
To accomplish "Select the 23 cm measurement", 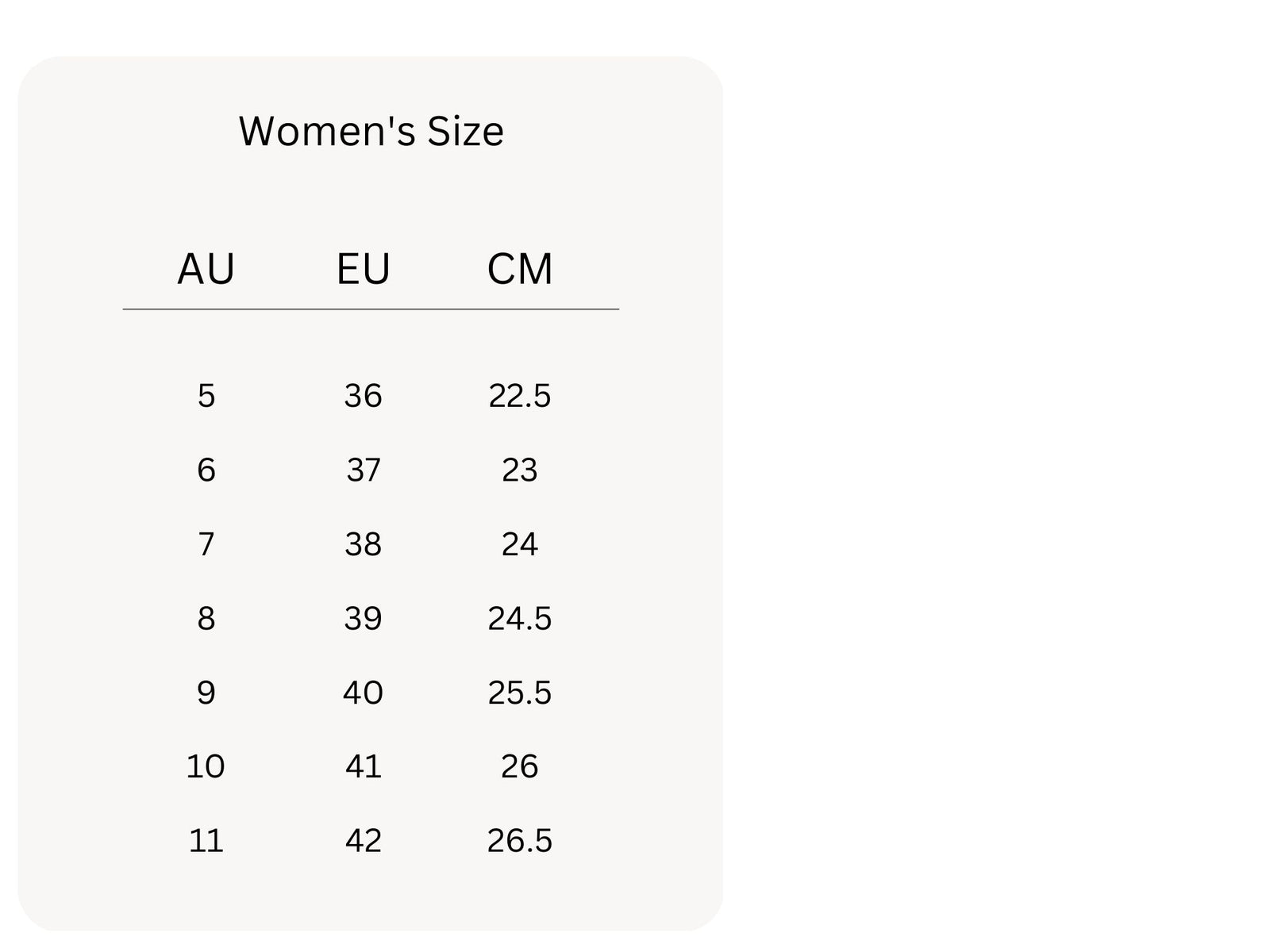I will [x=520, y=470].
